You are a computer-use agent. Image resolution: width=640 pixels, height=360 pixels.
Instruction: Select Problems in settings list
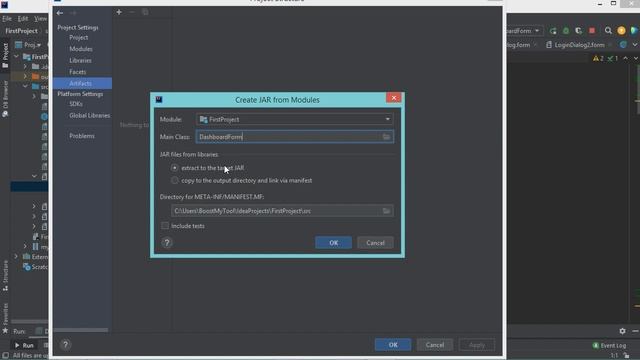coord(82,136)
